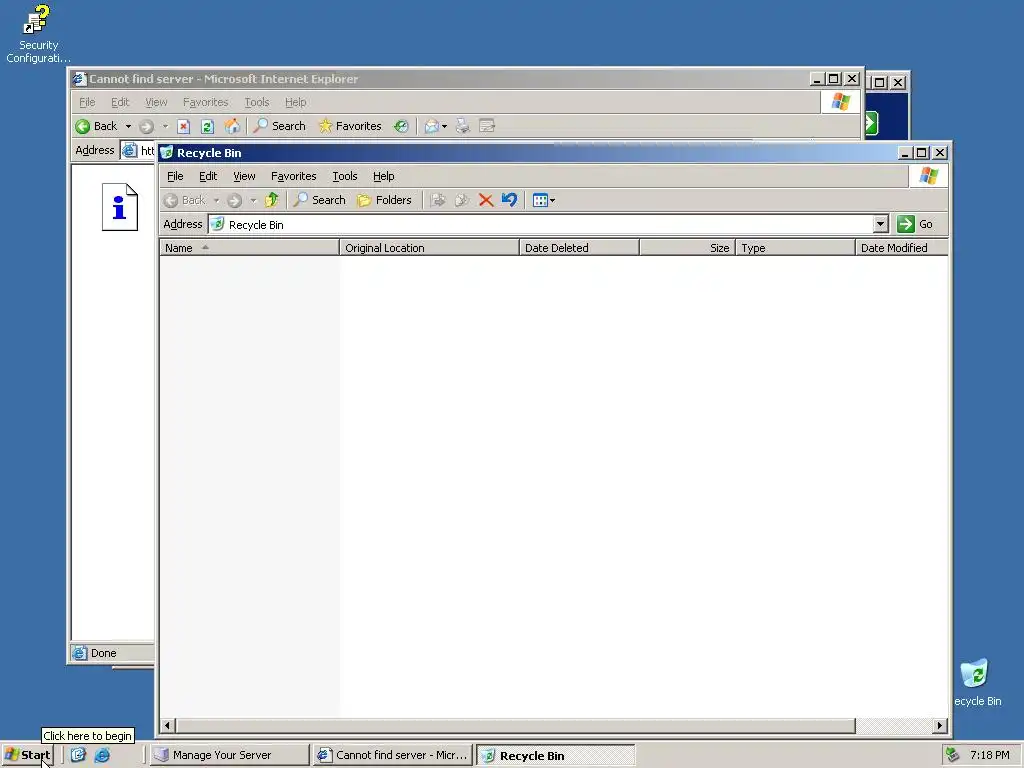This screenshot has height=768, width=1024.
Task: Sort by Size column header
Action: tap(687, 248)
